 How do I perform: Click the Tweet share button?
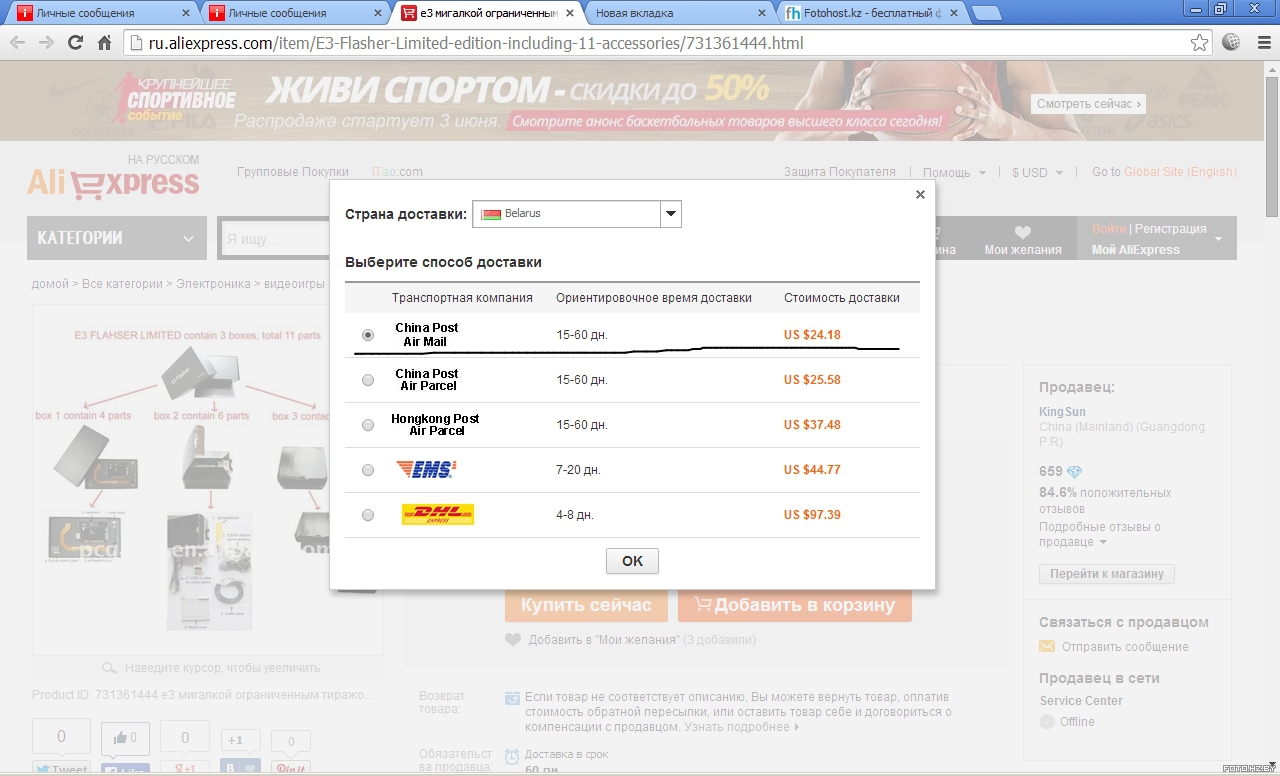click(61, 768)
